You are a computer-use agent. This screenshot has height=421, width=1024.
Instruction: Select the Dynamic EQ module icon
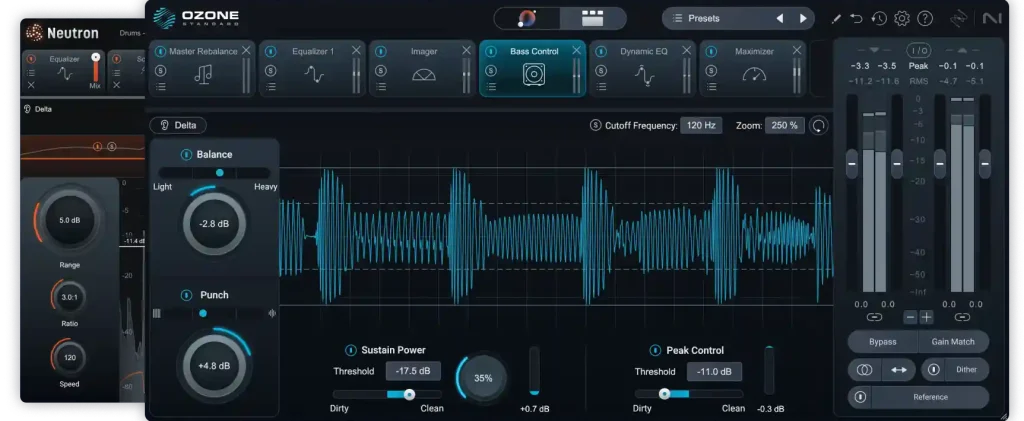(644, 75)
